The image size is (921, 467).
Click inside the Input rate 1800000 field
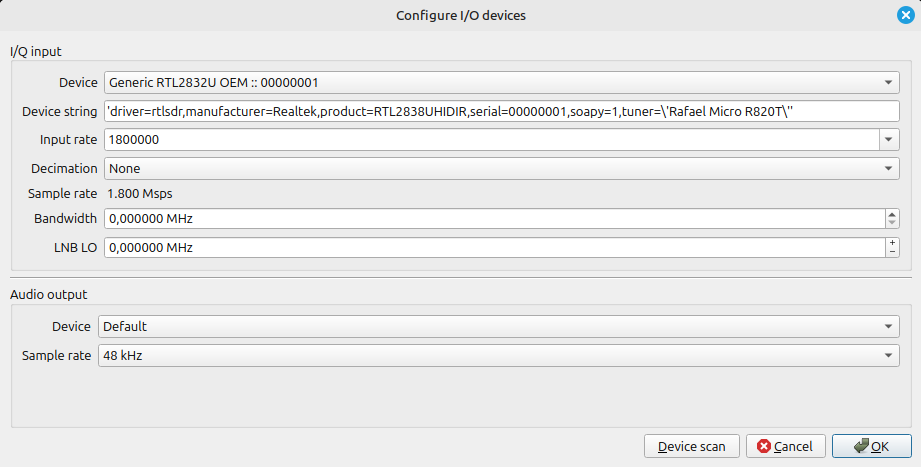(492, 140)
